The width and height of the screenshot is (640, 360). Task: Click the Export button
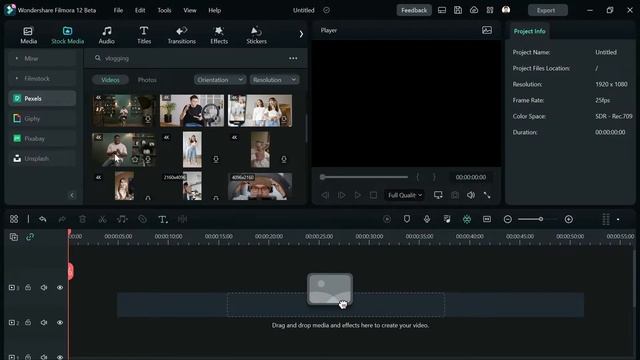click(547, 10)
